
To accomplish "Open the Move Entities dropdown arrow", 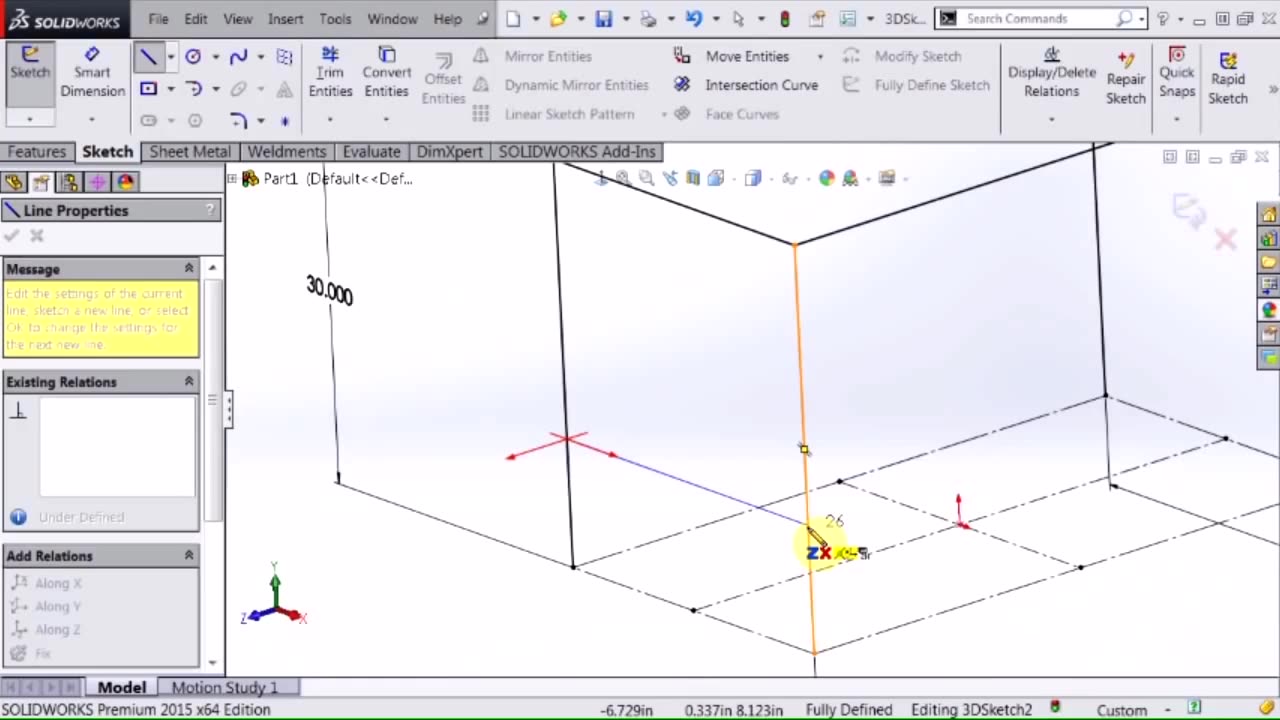I will click(x=820, y=57).
